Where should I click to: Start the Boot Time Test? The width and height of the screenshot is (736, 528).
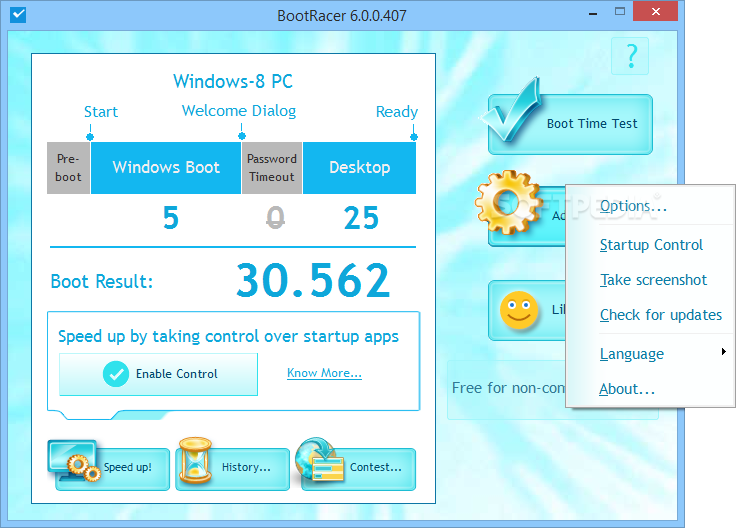570,124
